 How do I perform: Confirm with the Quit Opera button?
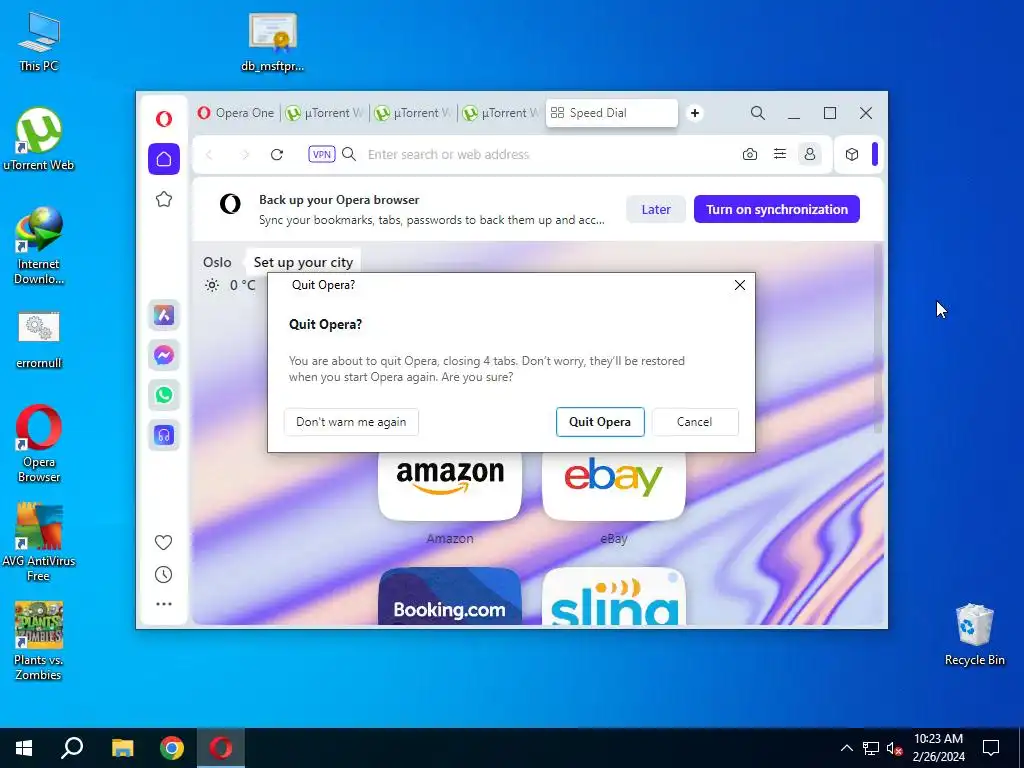pos(600,422)
